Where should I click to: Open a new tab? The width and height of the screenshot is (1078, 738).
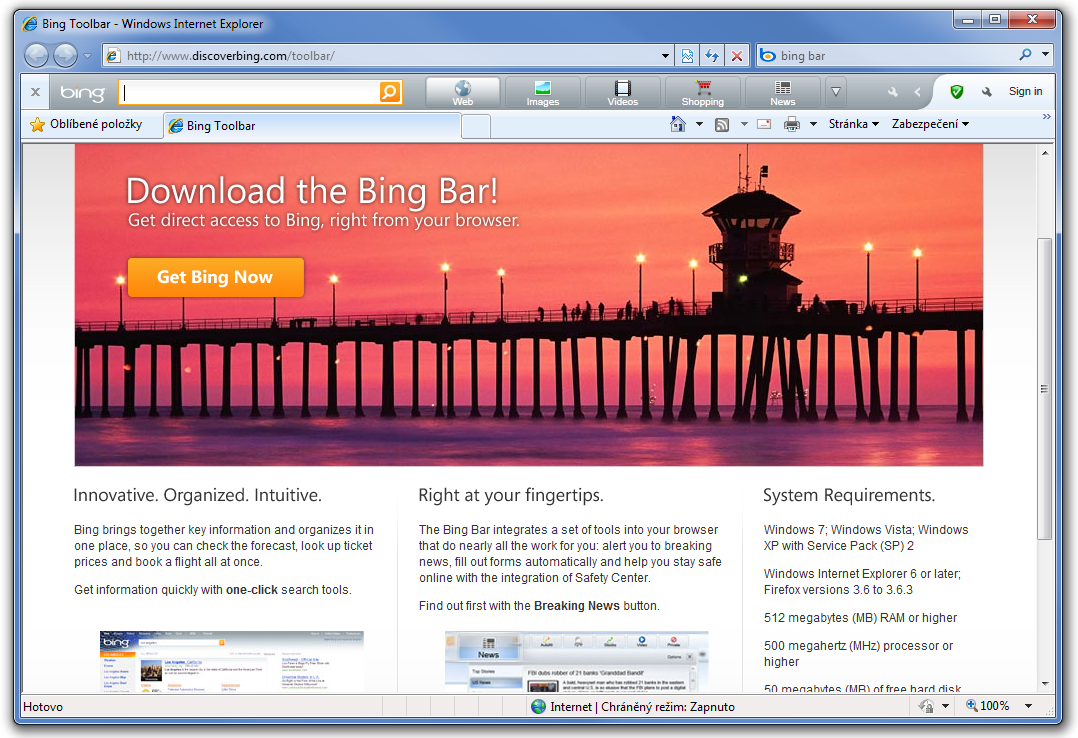[476, 127]
